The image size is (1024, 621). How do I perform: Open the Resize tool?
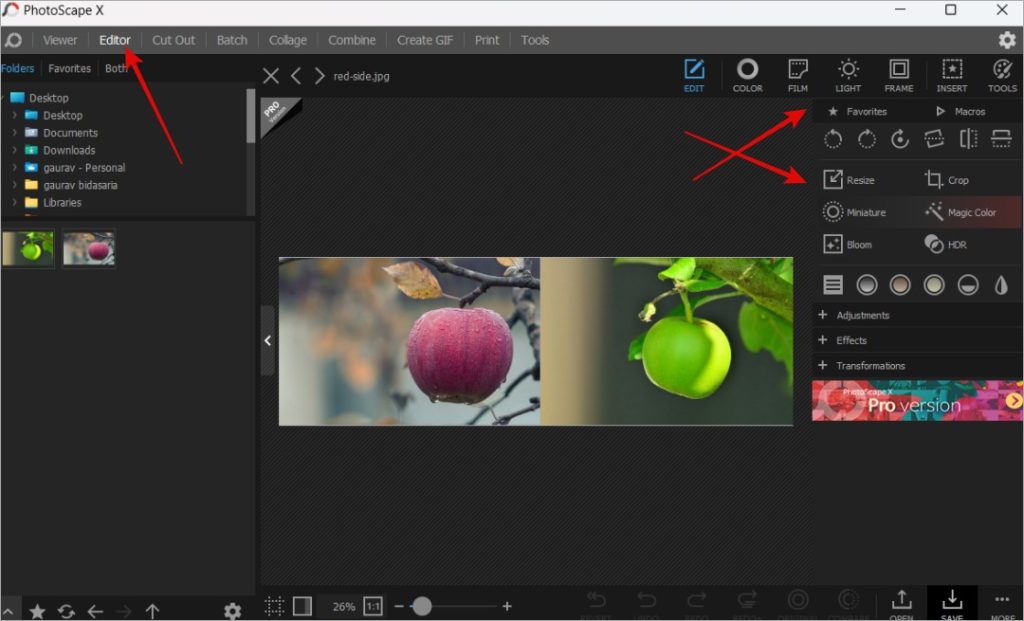click(849, 179)
